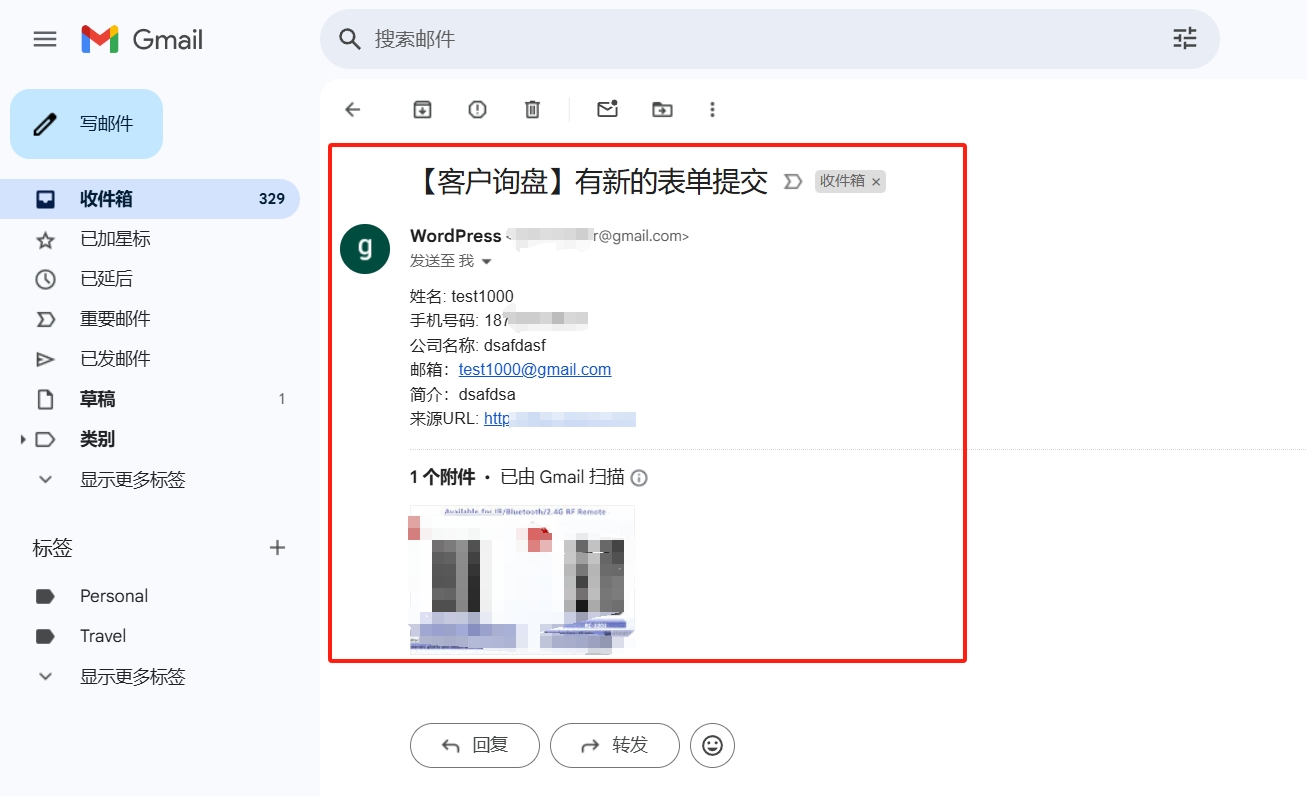
Task: Move email to folder icon
Action: 662,109
